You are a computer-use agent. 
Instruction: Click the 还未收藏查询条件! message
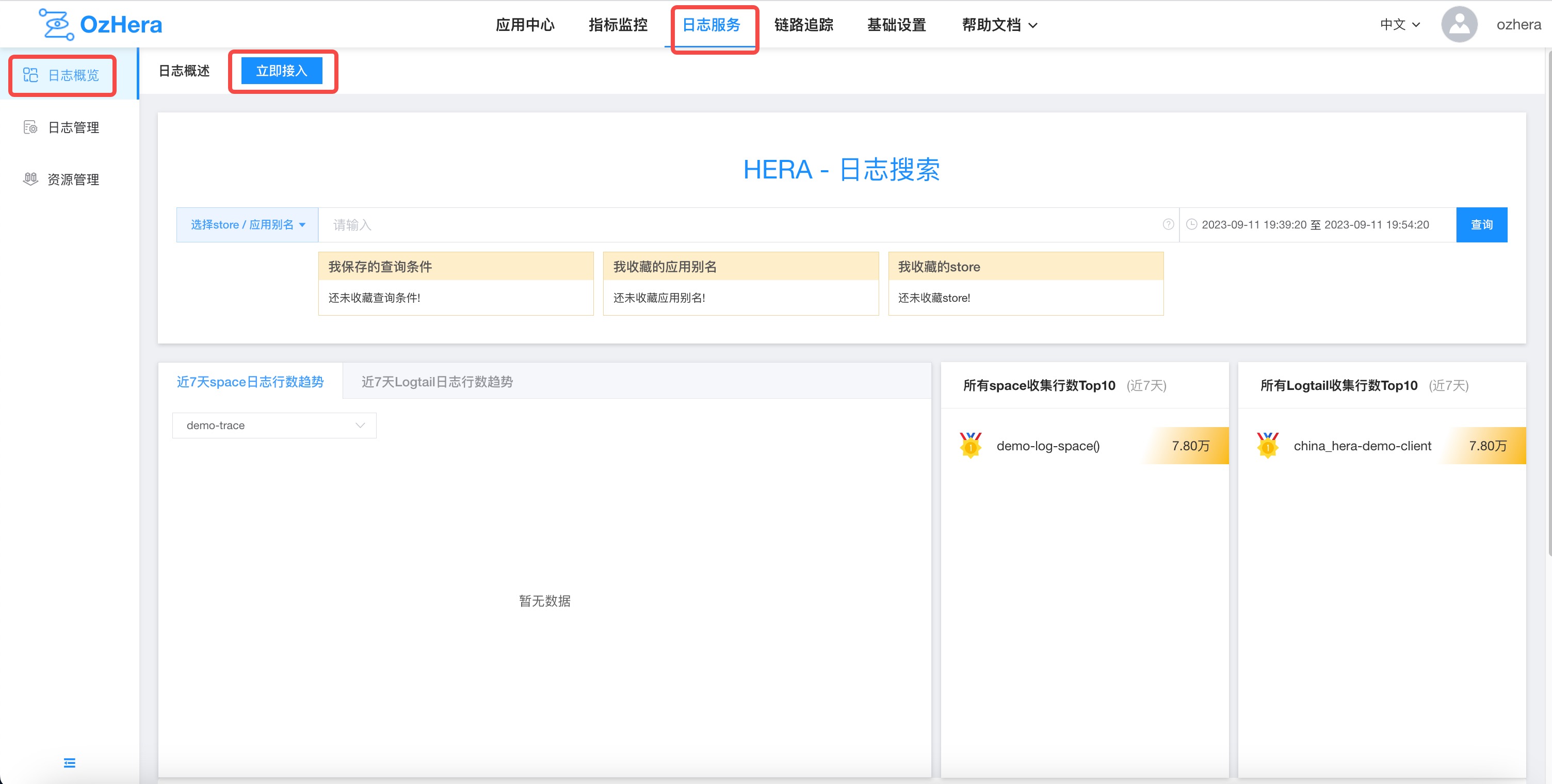(x=374, y=298)
